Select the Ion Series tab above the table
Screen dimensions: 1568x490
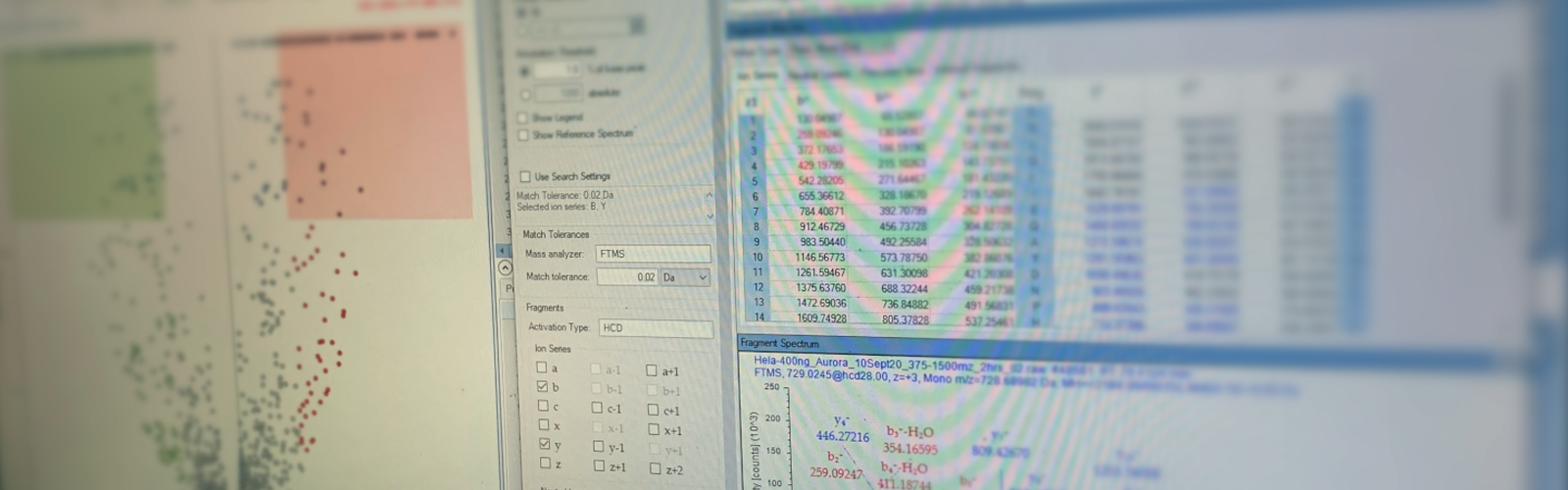pyautogui.click(x=758, y=75)
